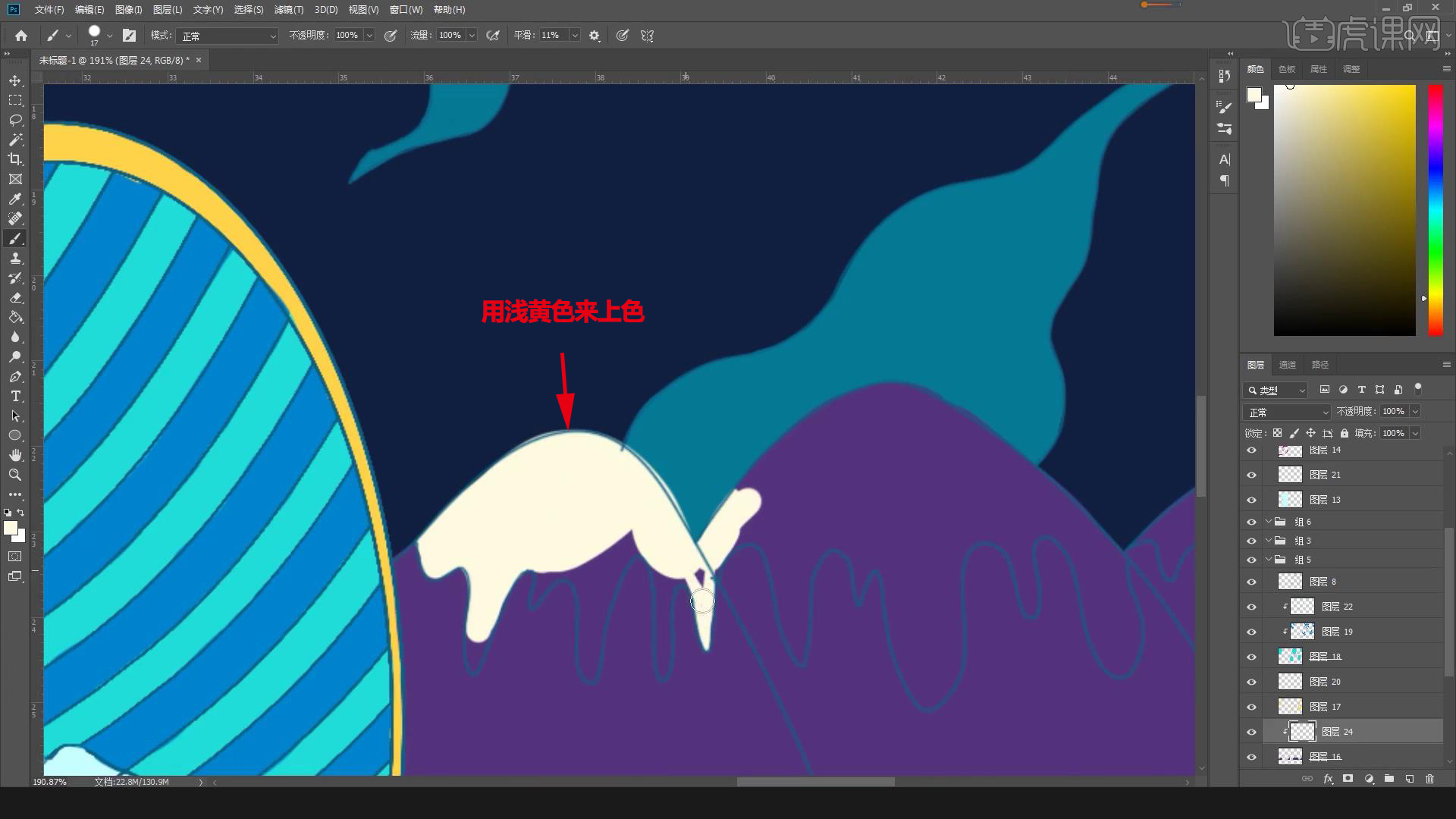Toggle symmetry painting butterfly icon
The height and width of the screenshot is (819, 1456).
pyautogui.click(x=647, y=36)
